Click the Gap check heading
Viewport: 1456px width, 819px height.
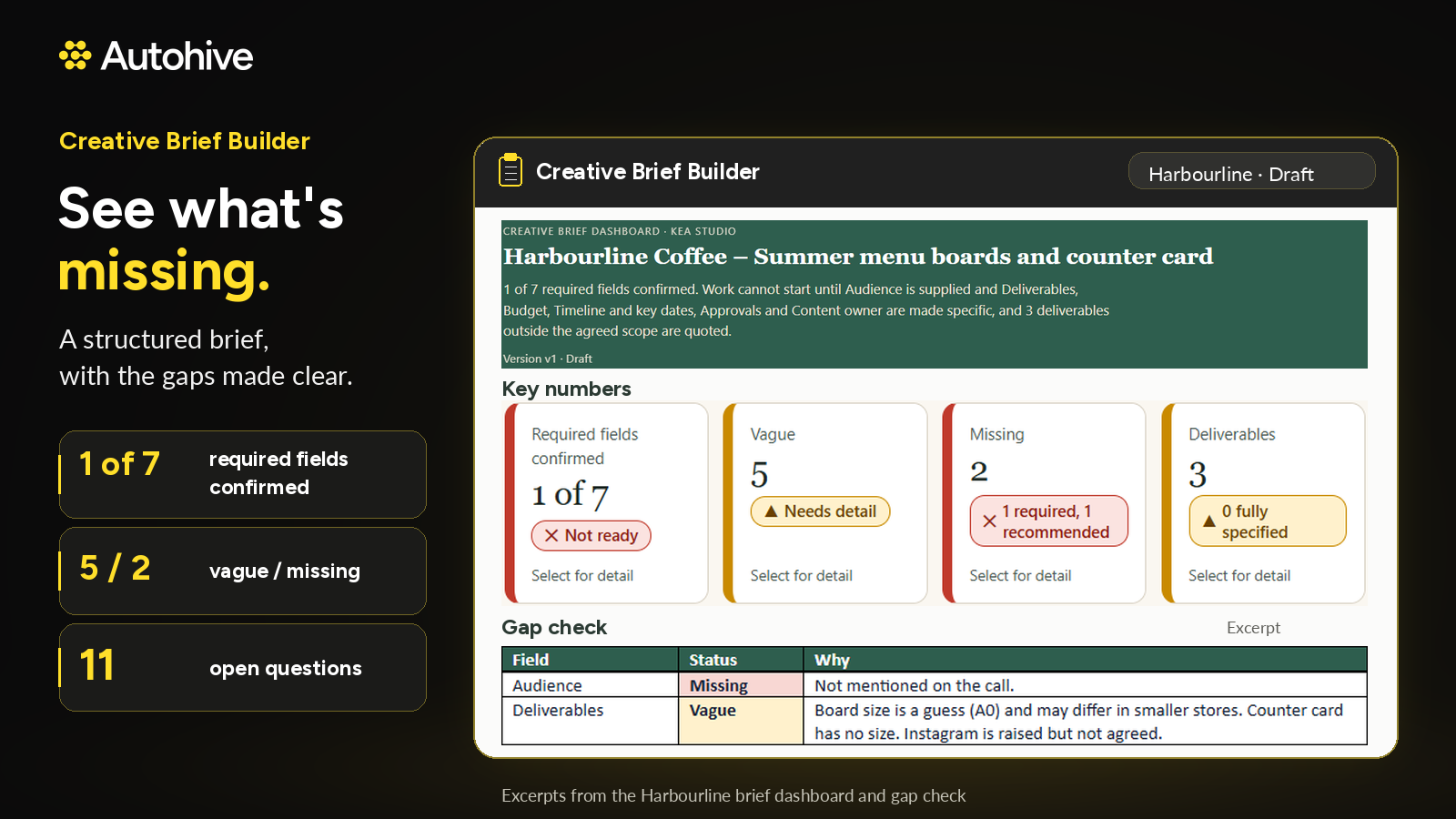(554, 627)
